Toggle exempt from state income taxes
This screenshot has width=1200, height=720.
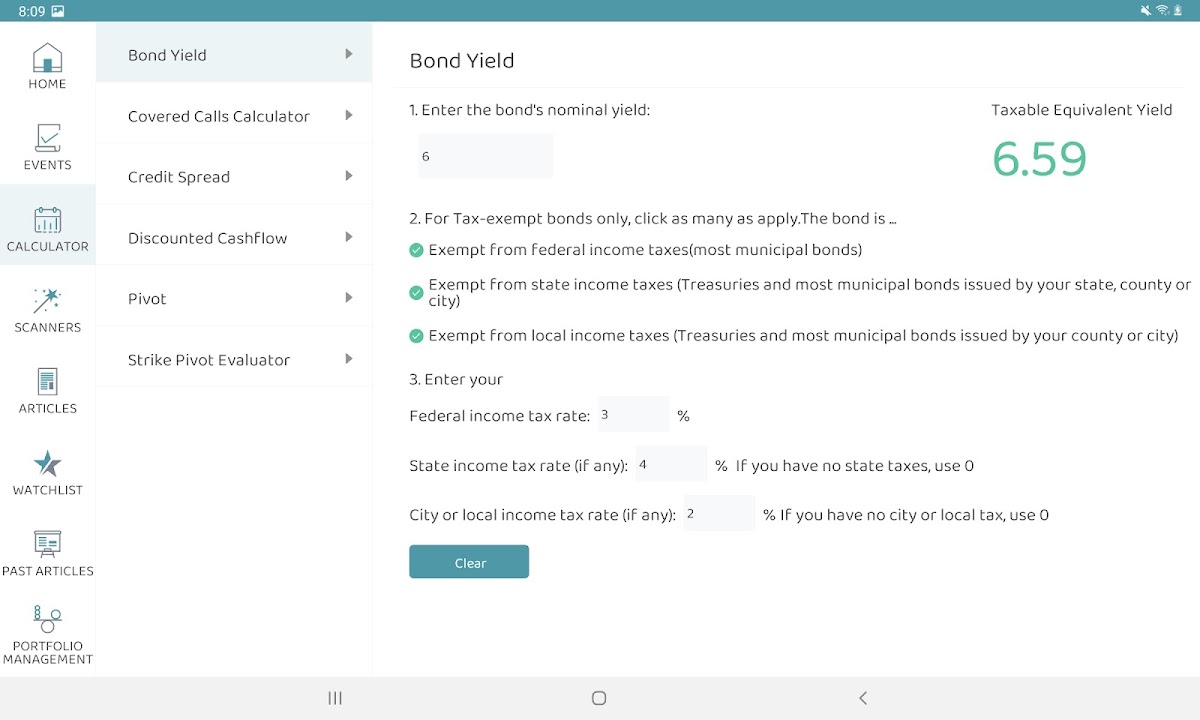click(x=417, y=293)
